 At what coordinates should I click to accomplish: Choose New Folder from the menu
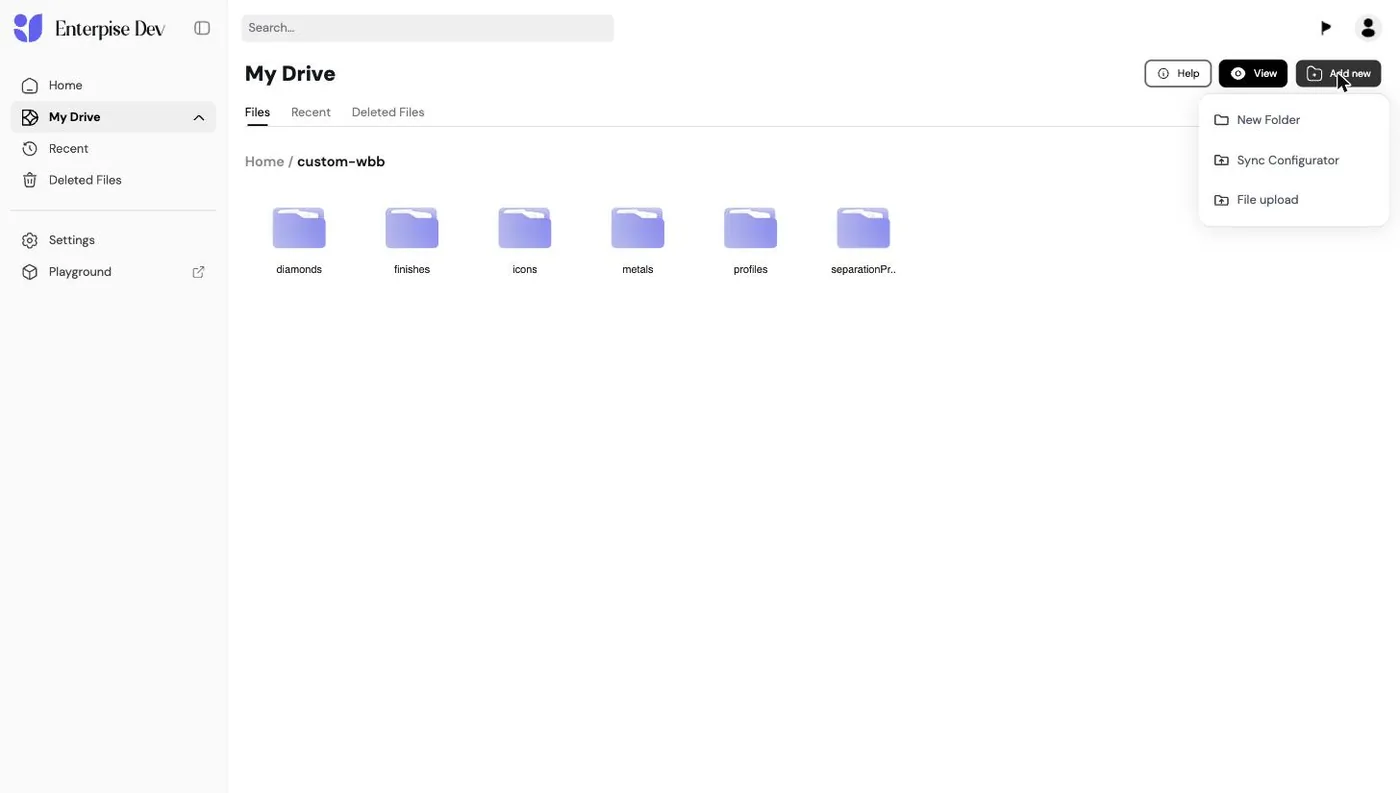(x=1293, y=120)
